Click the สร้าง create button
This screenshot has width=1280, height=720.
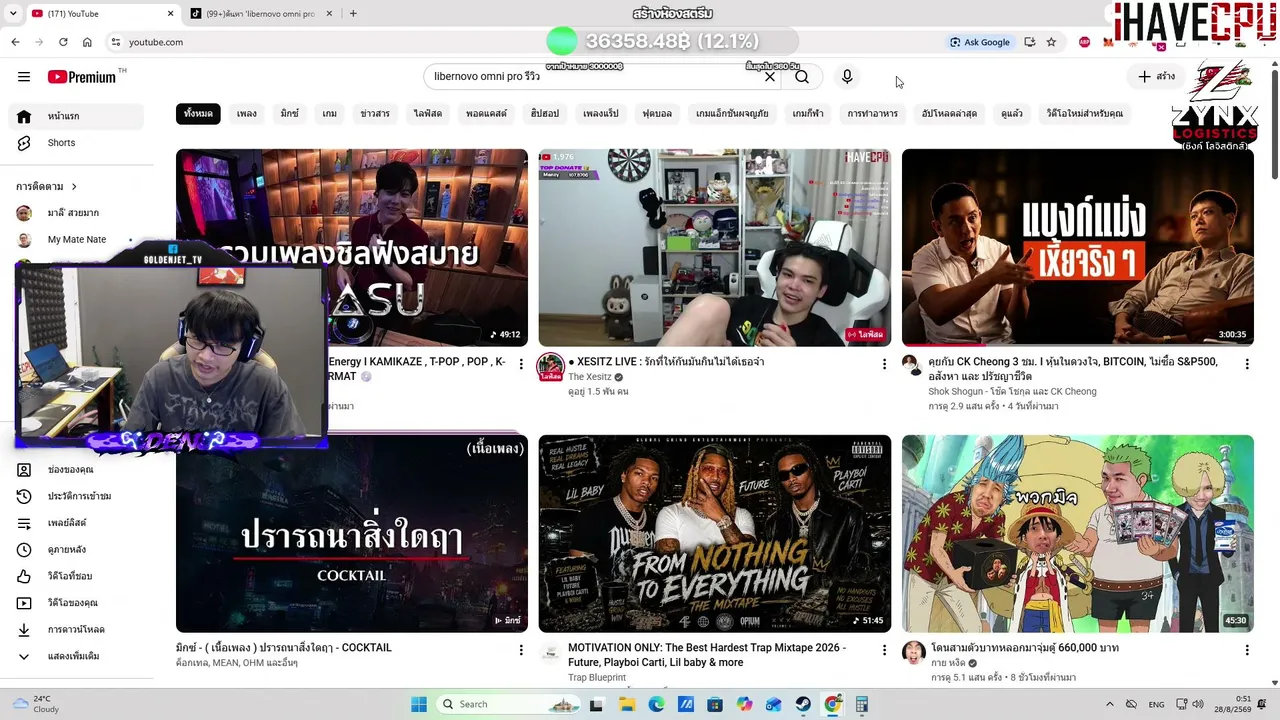pyautogui.click(x=1157, y=77)
